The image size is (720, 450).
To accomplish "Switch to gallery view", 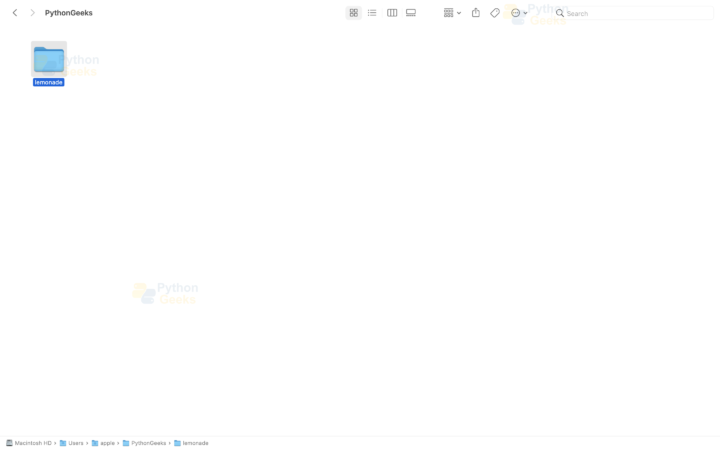I will tap(411, 13).
